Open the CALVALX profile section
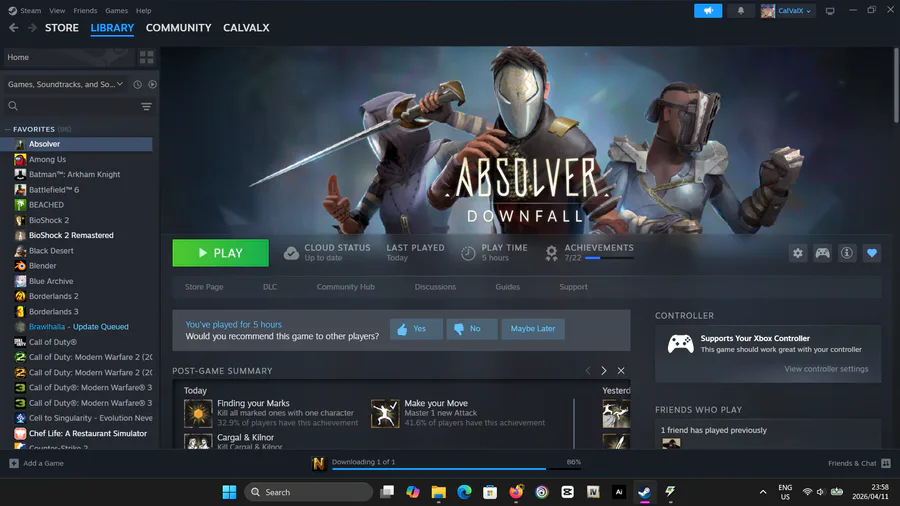This screenshot has height=506, width=900. (246, 28)
